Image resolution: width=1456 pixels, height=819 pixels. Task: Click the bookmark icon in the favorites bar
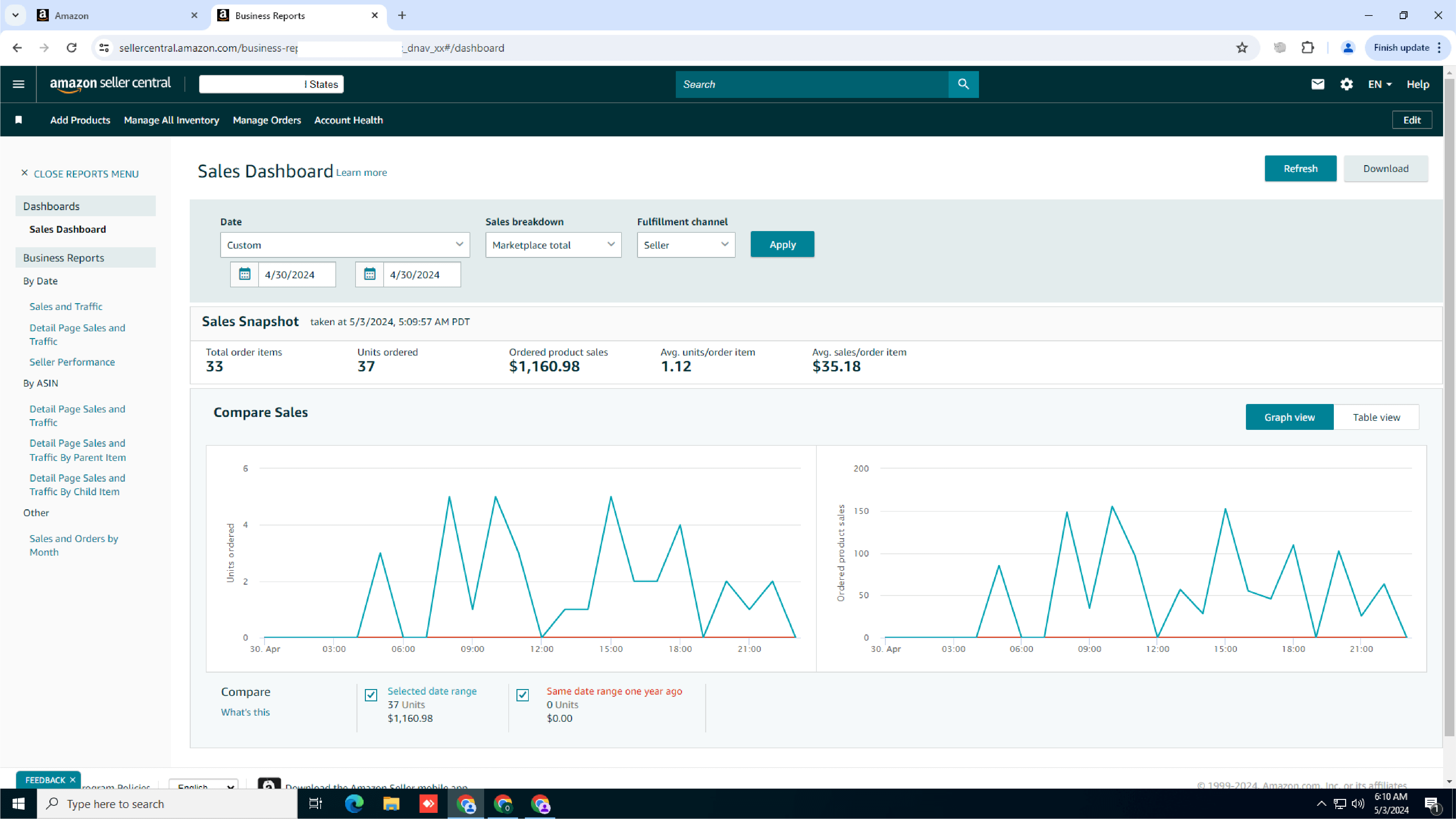[x=19, y=120]
